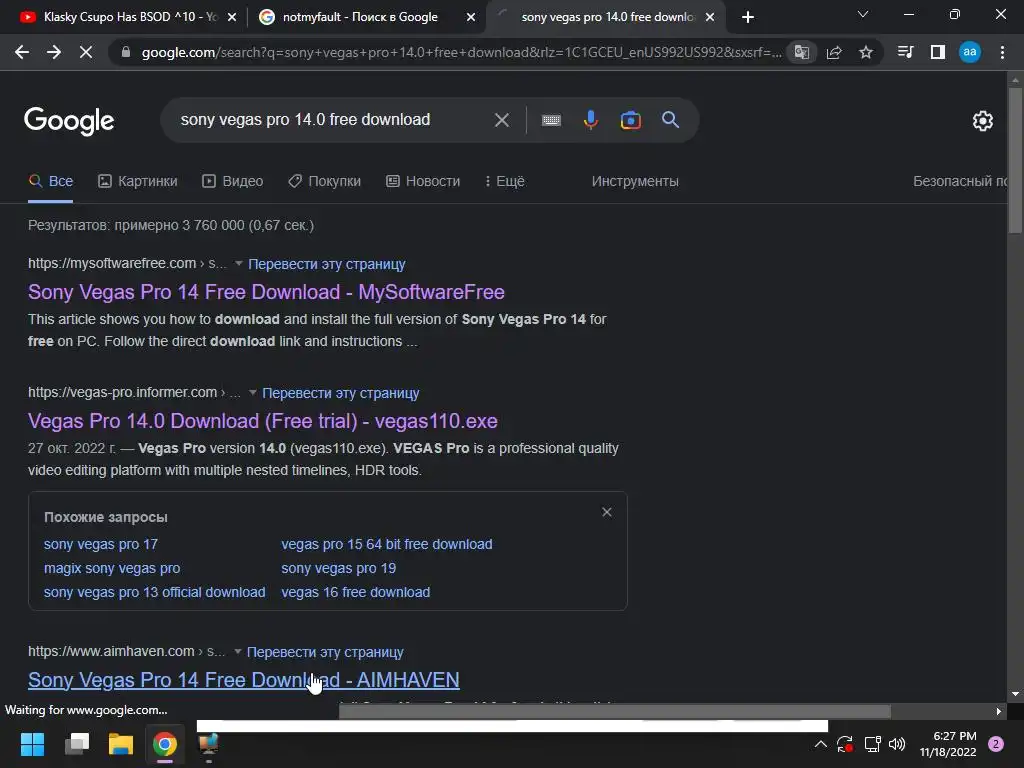
Task: Search related vegas 16 free download
Action: pos(355,592)
